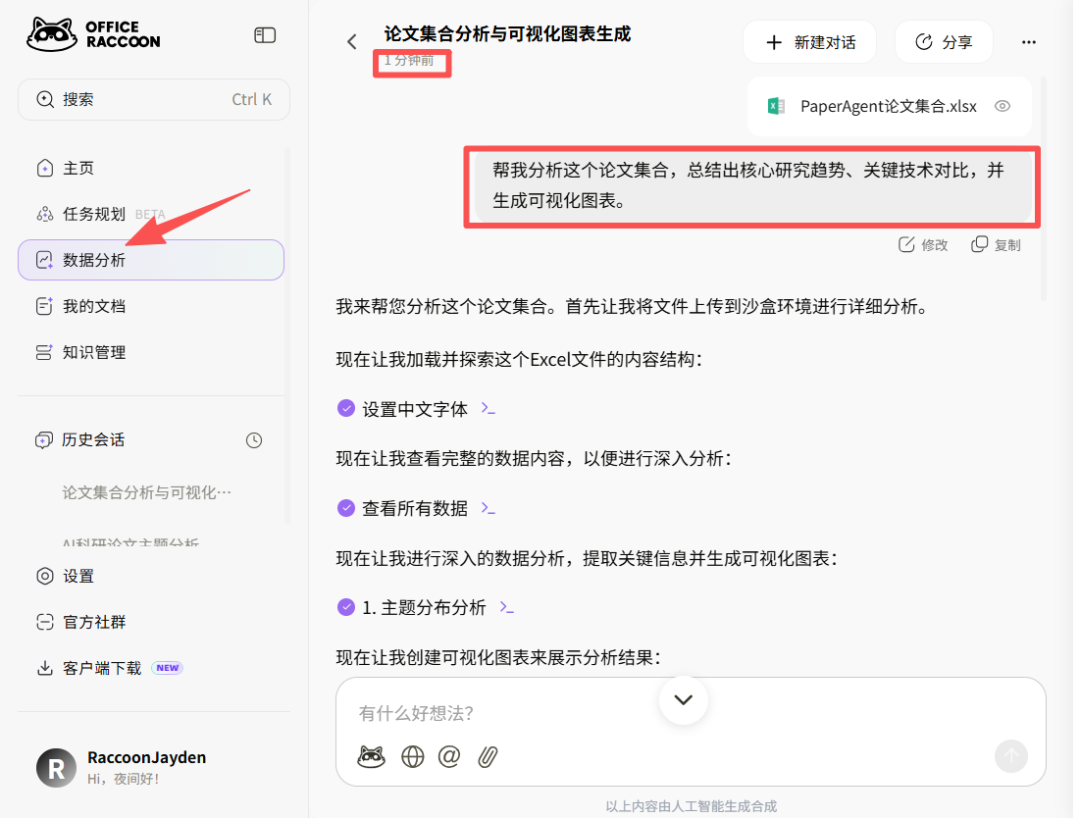
Task: Click the 客户端下载 download icon
Action: pos(45,668)
